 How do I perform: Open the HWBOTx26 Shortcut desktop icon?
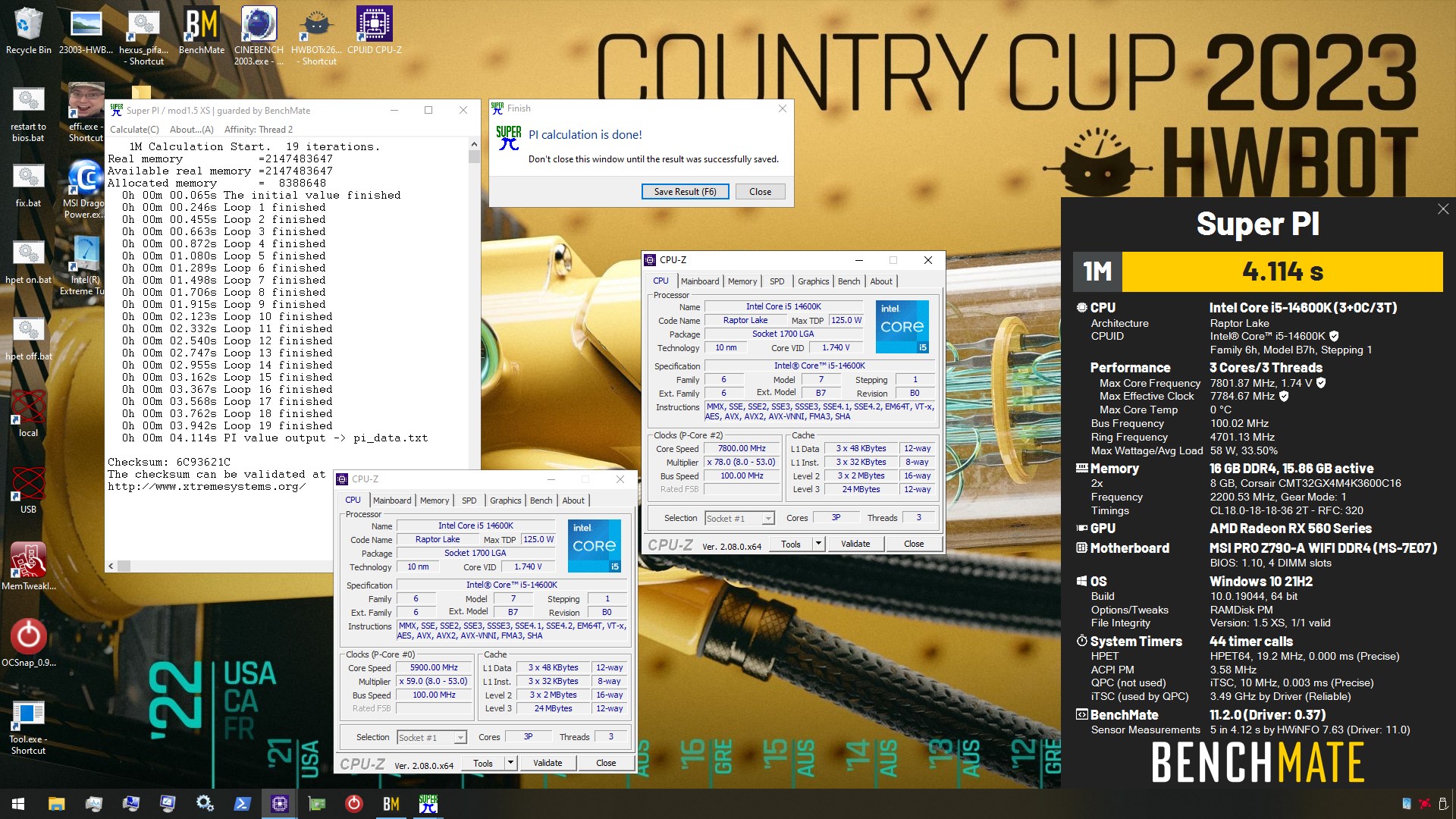(316, 36)
